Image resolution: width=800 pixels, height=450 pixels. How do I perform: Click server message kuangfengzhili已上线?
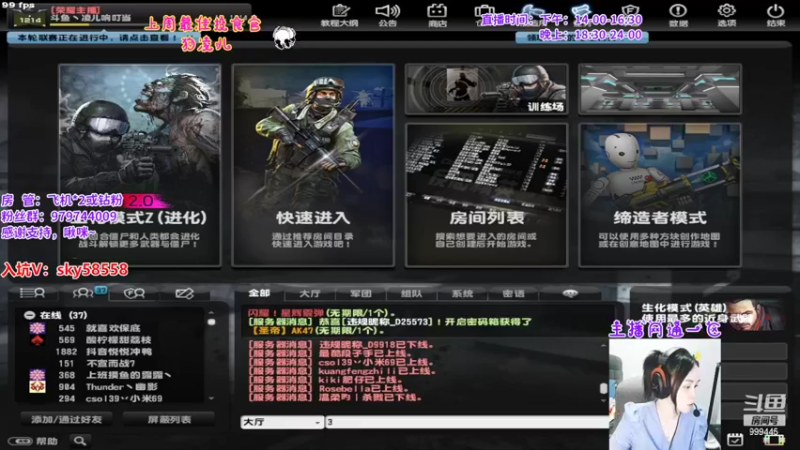point(341,371)
